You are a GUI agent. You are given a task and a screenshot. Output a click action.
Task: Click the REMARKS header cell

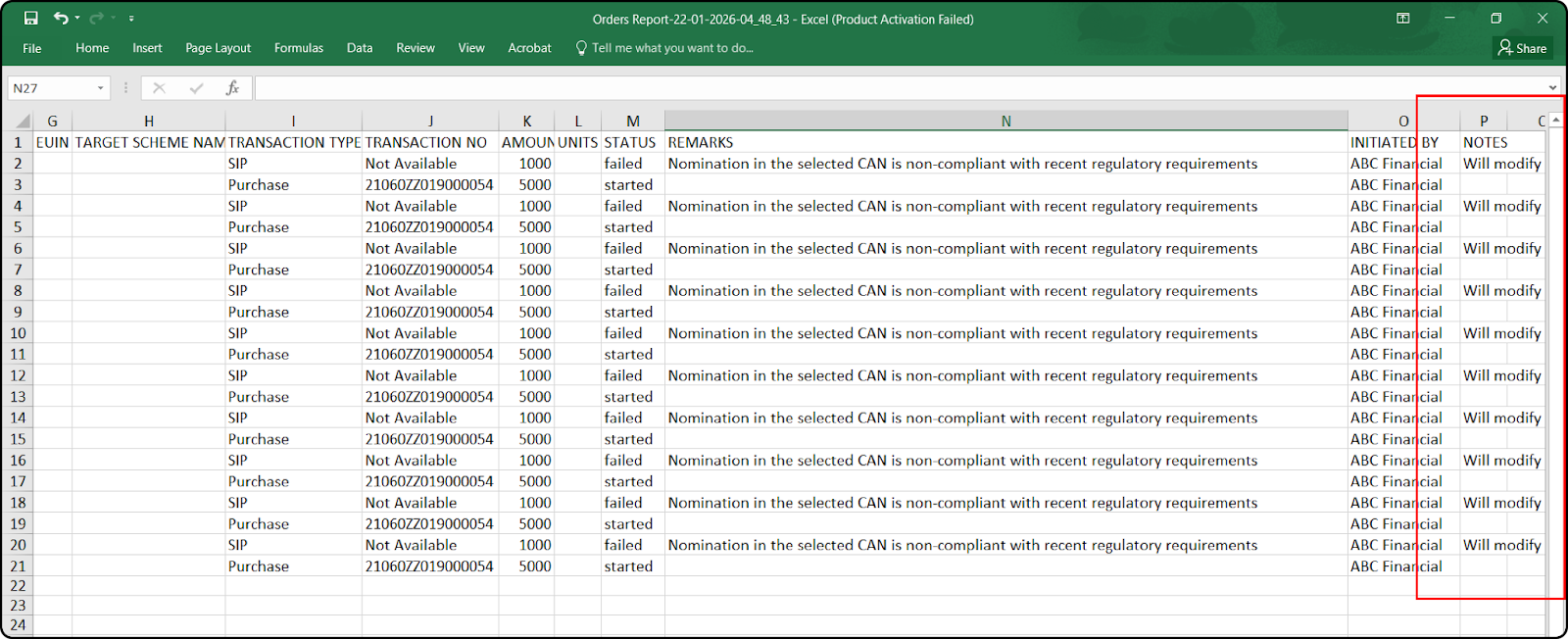[x=1006, y=143]
